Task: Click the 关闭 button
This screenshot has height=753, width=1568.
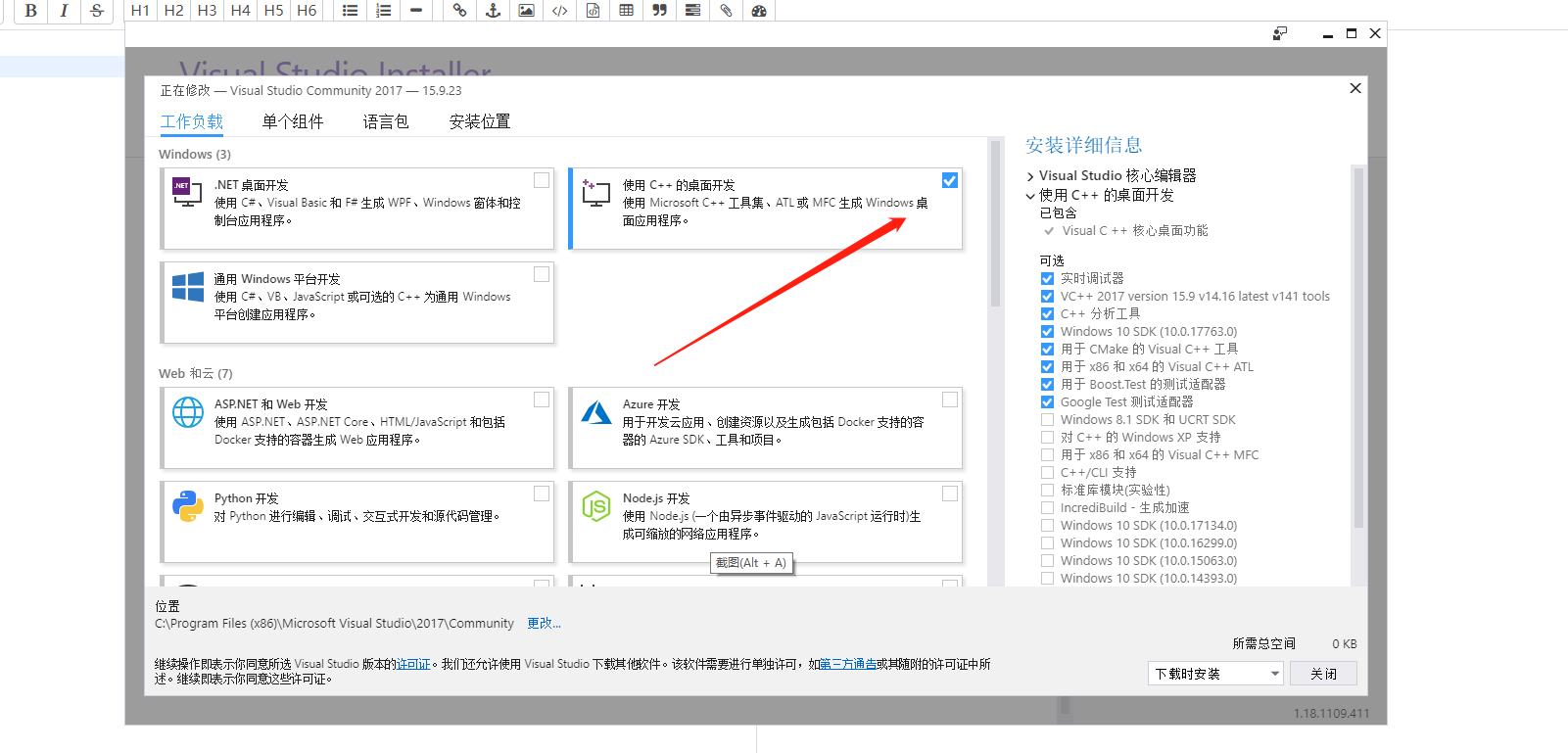Action: coord(1323,674)
